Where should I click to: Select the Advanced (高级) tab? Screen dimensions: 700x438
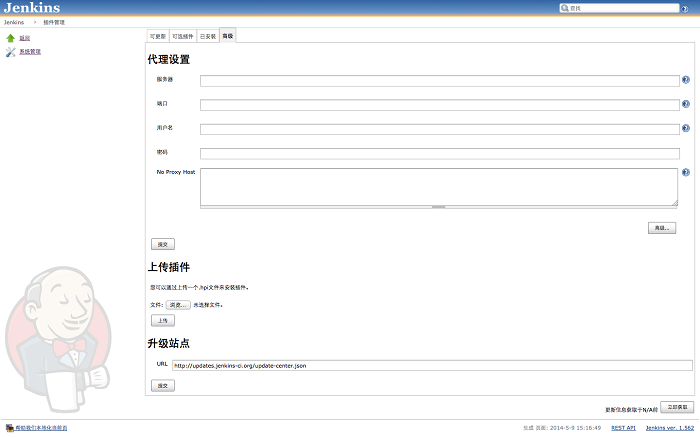coord(228,36)
